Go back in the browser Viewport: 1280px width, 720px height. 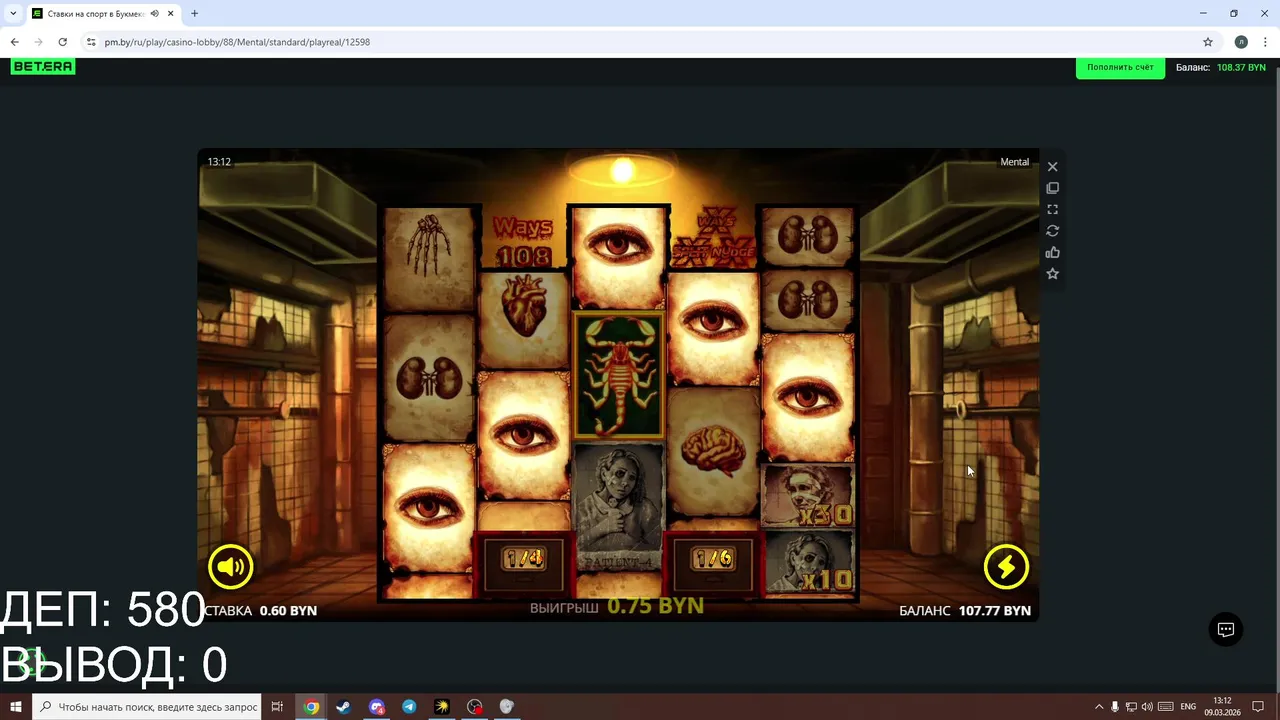point(14,42)
